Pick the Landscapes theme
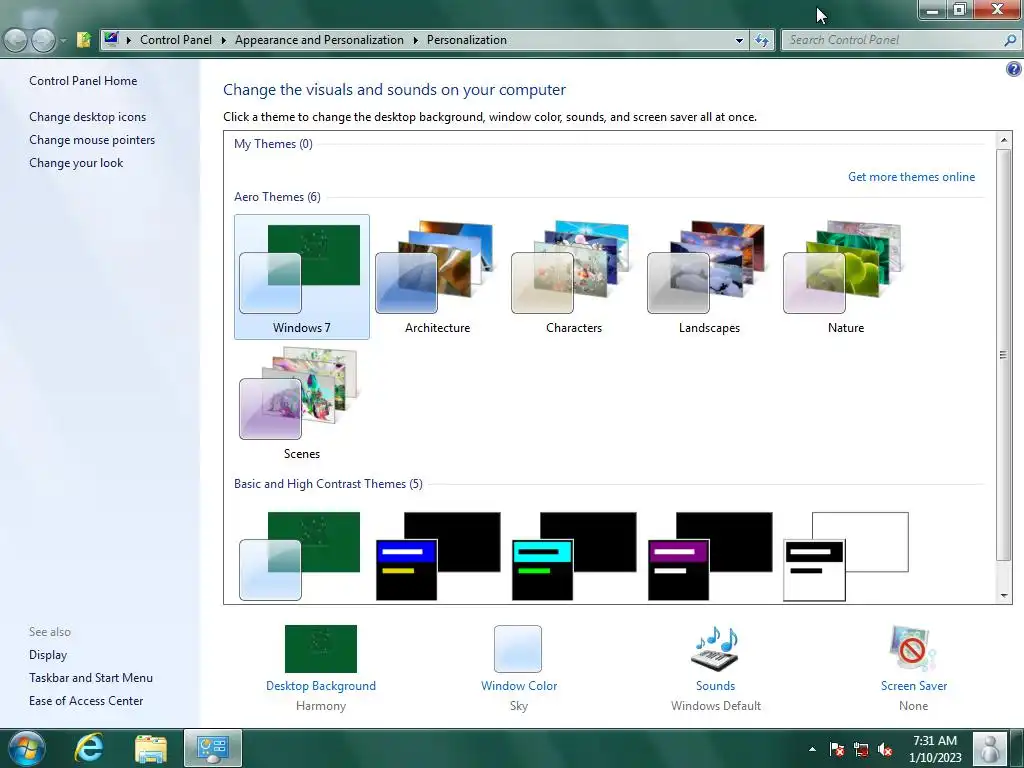 (x=709, y=277)
